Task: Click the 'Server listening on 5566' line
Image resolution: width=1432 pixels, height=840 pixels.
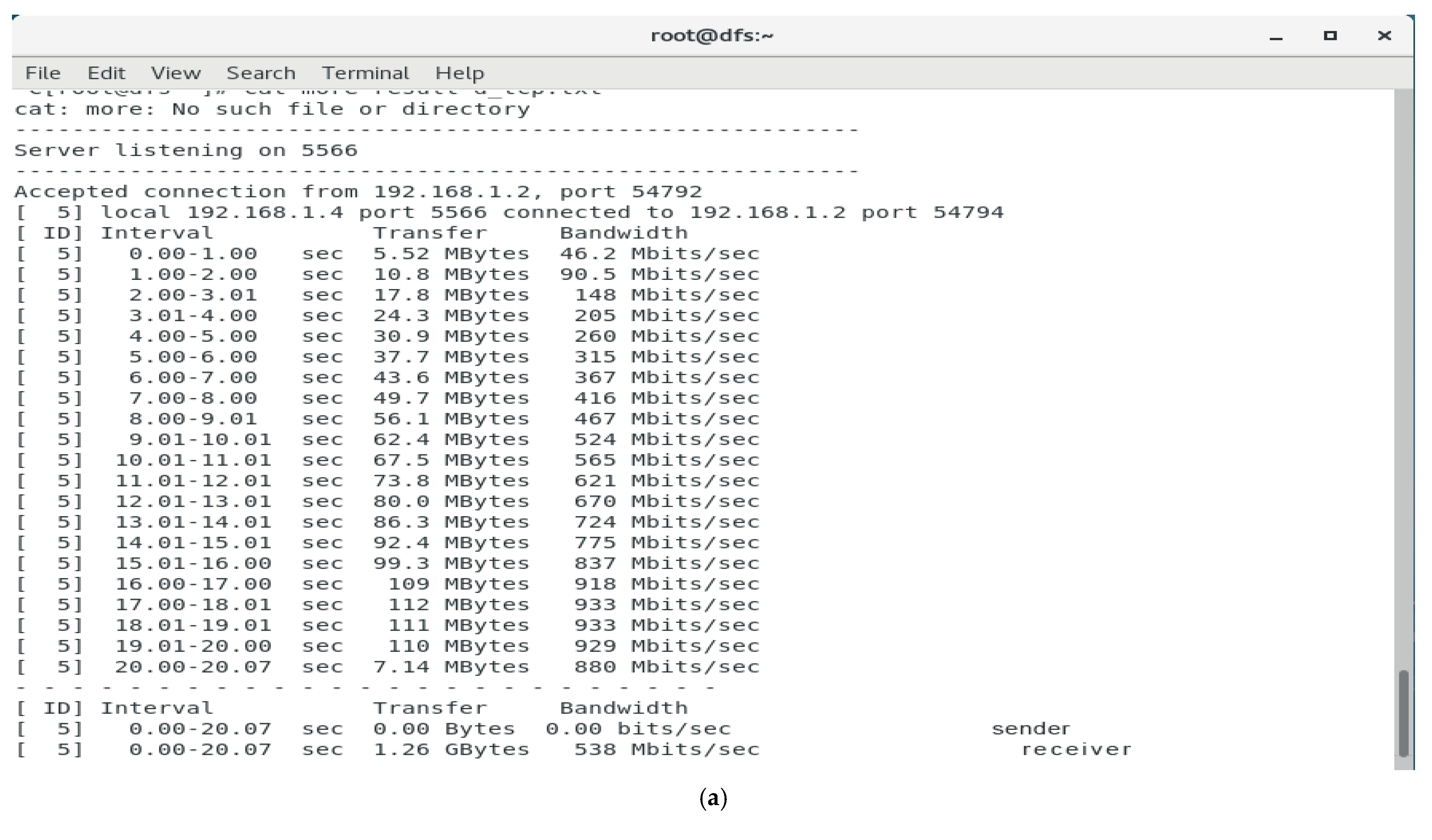Action: [x=186, y=150]
